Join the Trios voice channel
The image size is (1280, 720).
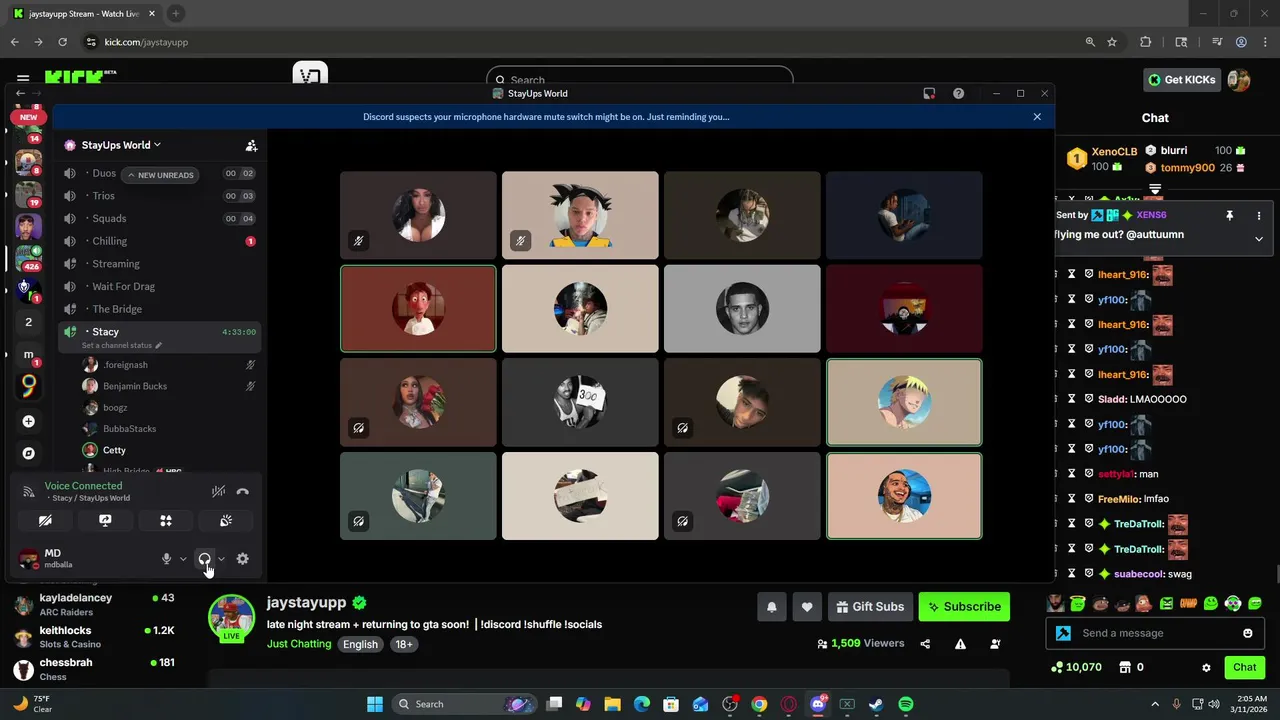[x=159, y=196]
